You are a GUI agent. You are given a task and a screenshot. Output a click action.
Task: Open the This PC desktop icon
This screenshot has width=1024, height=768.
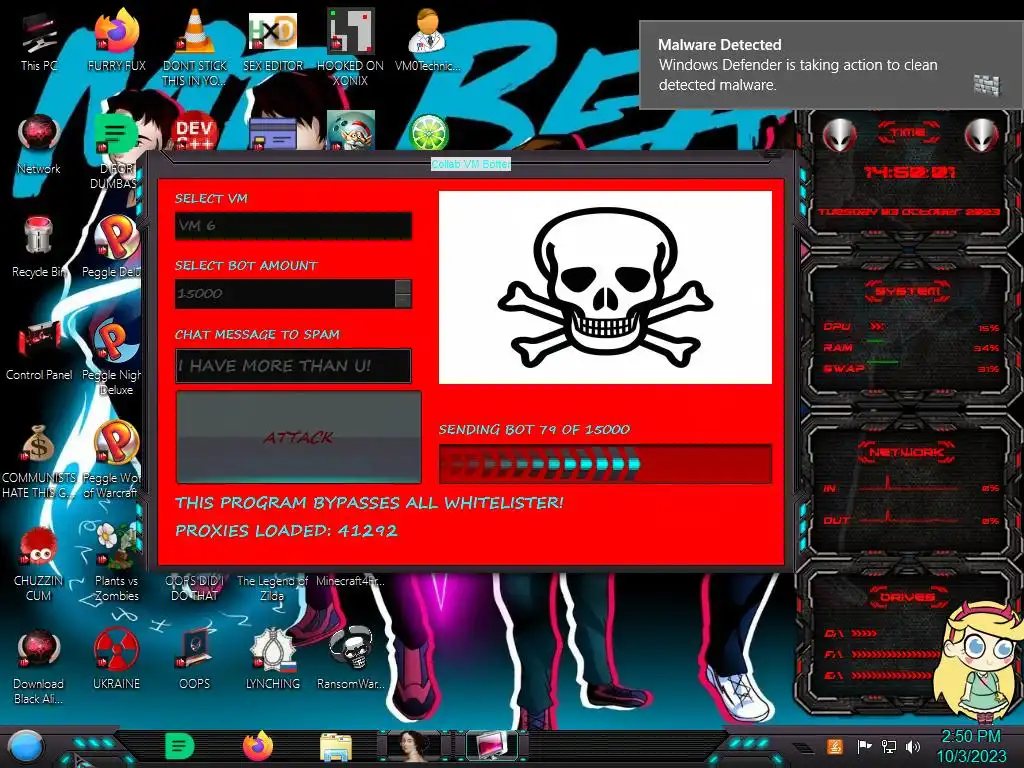(x=38, y=40)
